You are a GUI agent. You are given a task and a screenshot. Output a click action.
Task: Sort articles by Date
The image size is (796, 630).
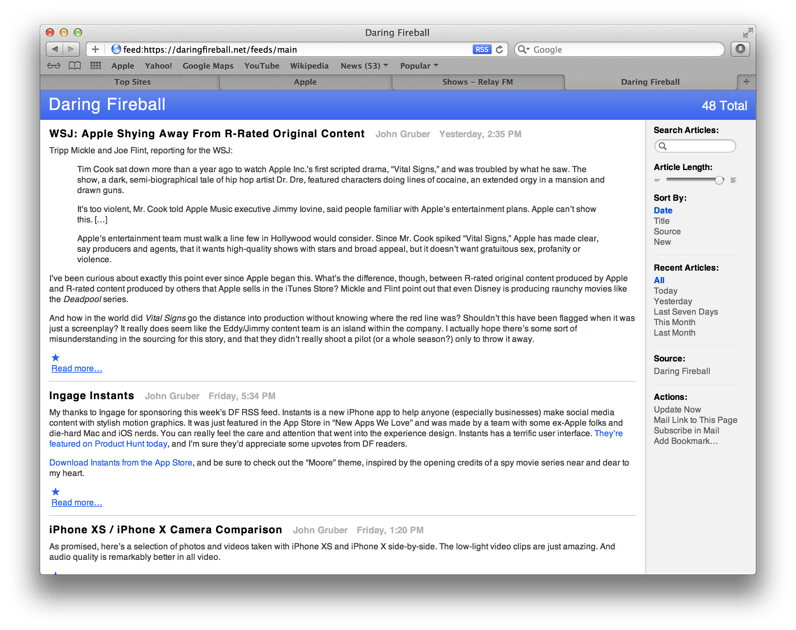tap(663, 210)
